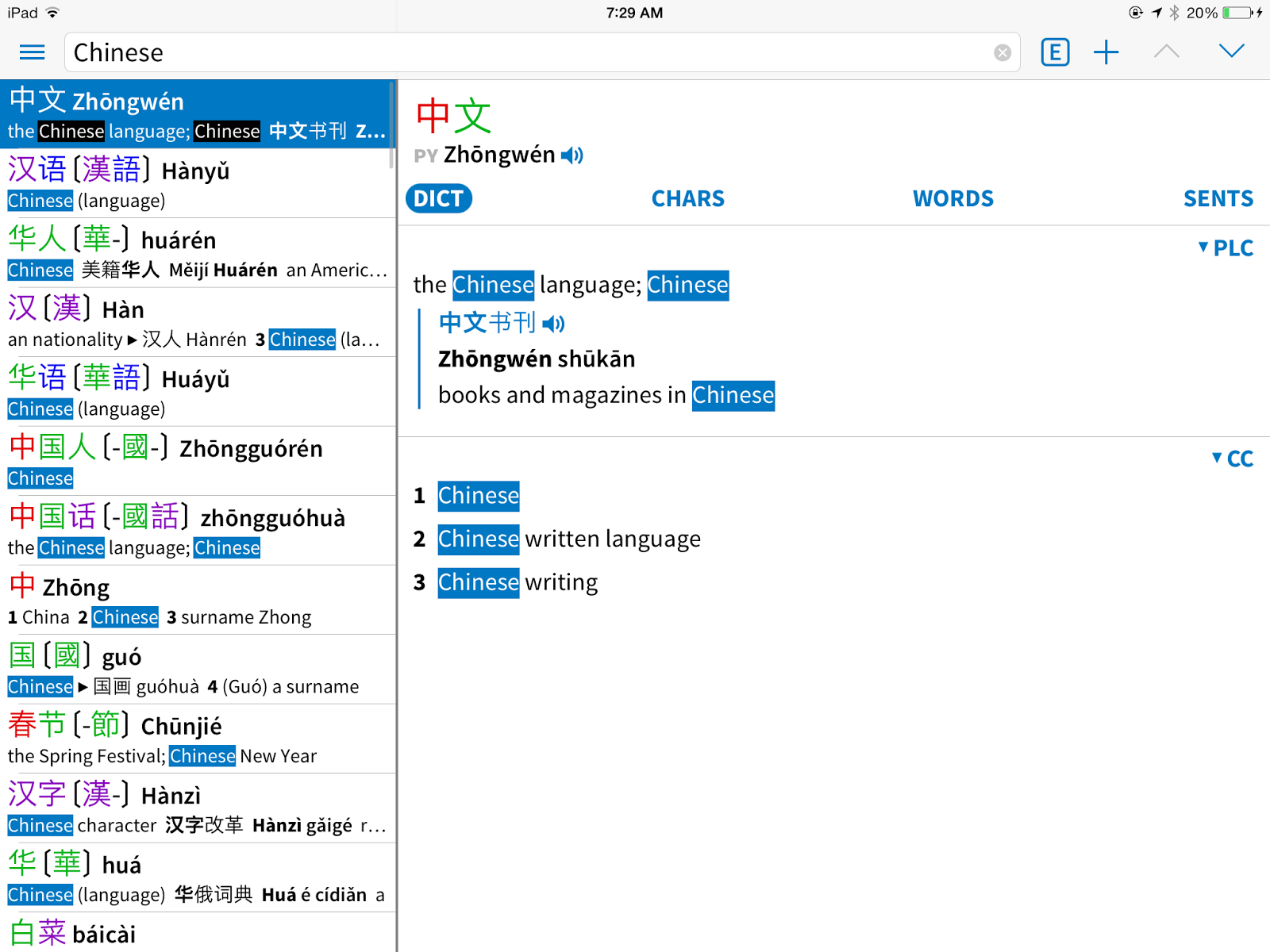Play audio for the Zhōngwén shūkān example
The width and height of the screenshot is (1270, 952).
554,323
